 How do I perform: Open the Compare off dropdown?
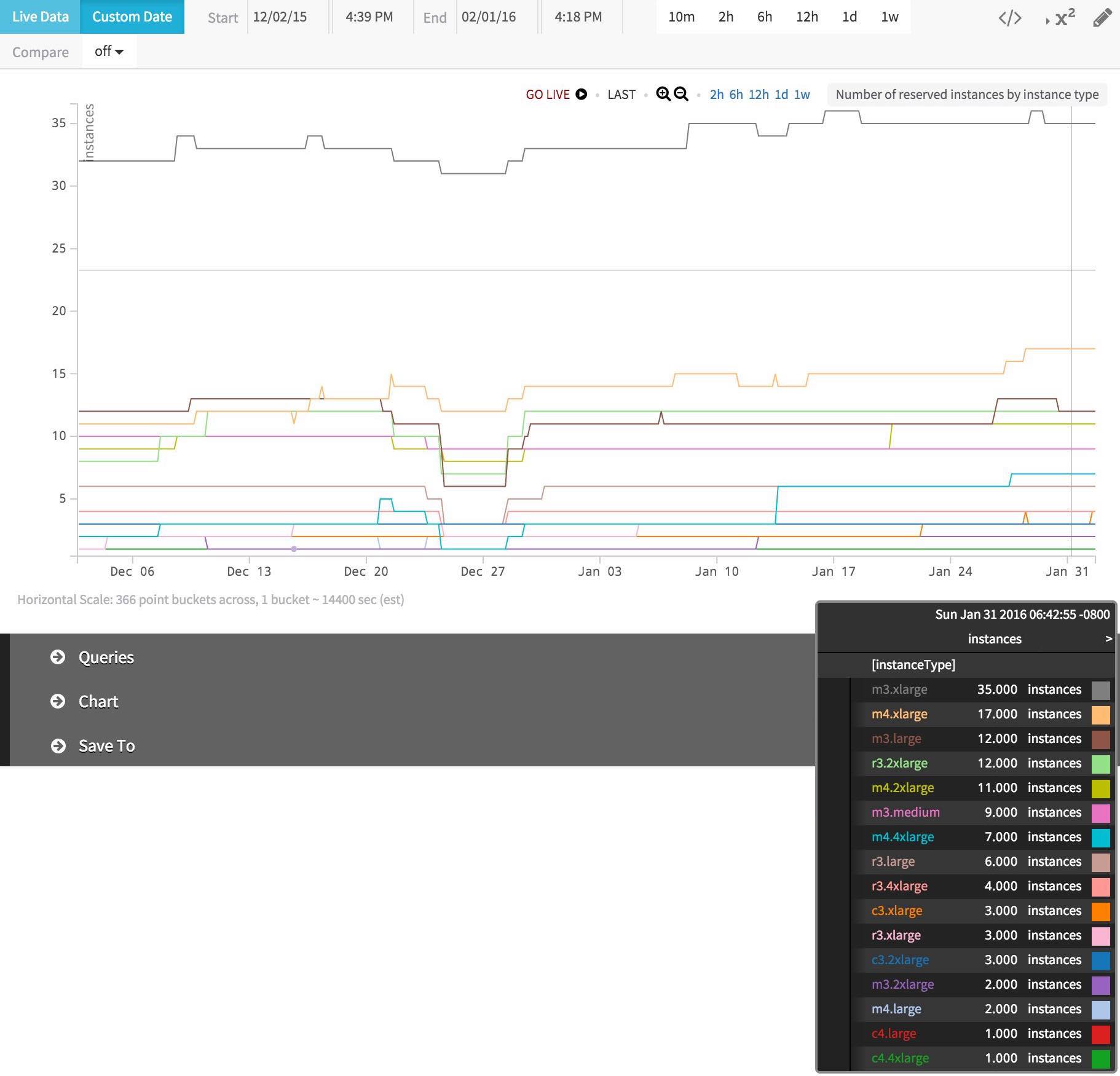pyautogui.click(x=109, y=51)
